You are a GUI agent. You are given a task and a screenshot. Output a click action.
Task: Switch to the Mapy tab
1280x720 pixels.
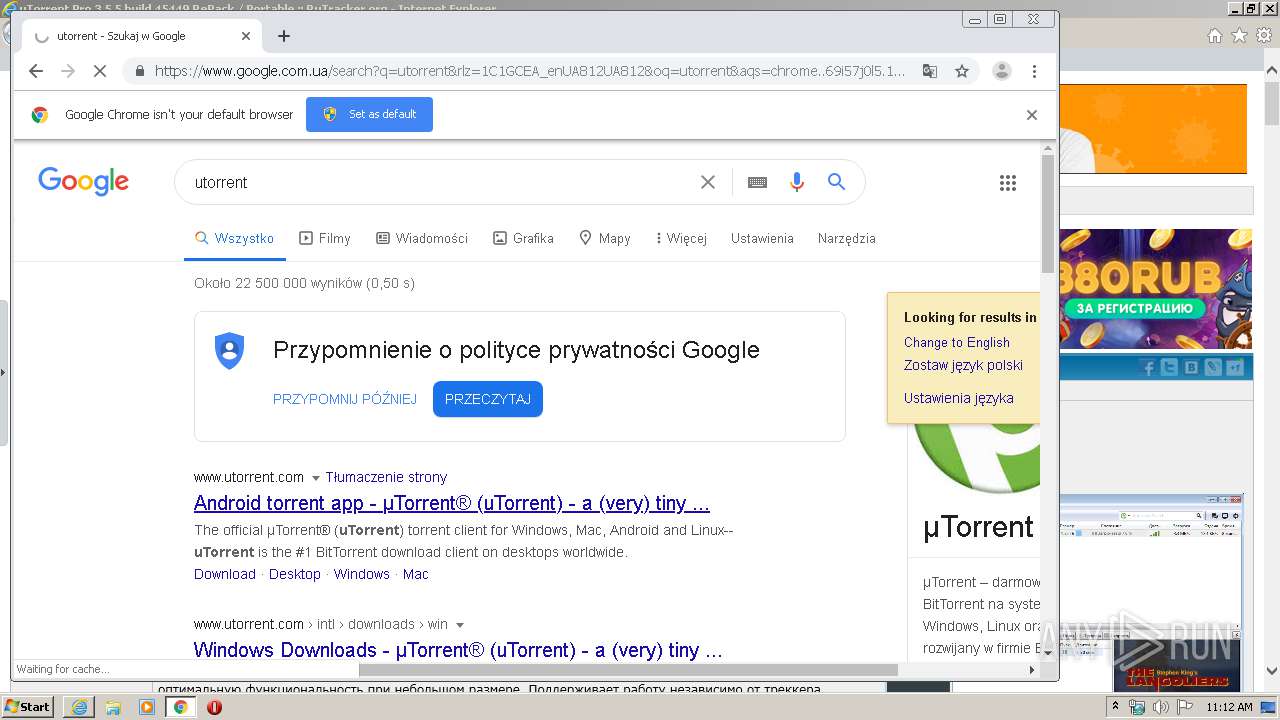coord(605,238)
